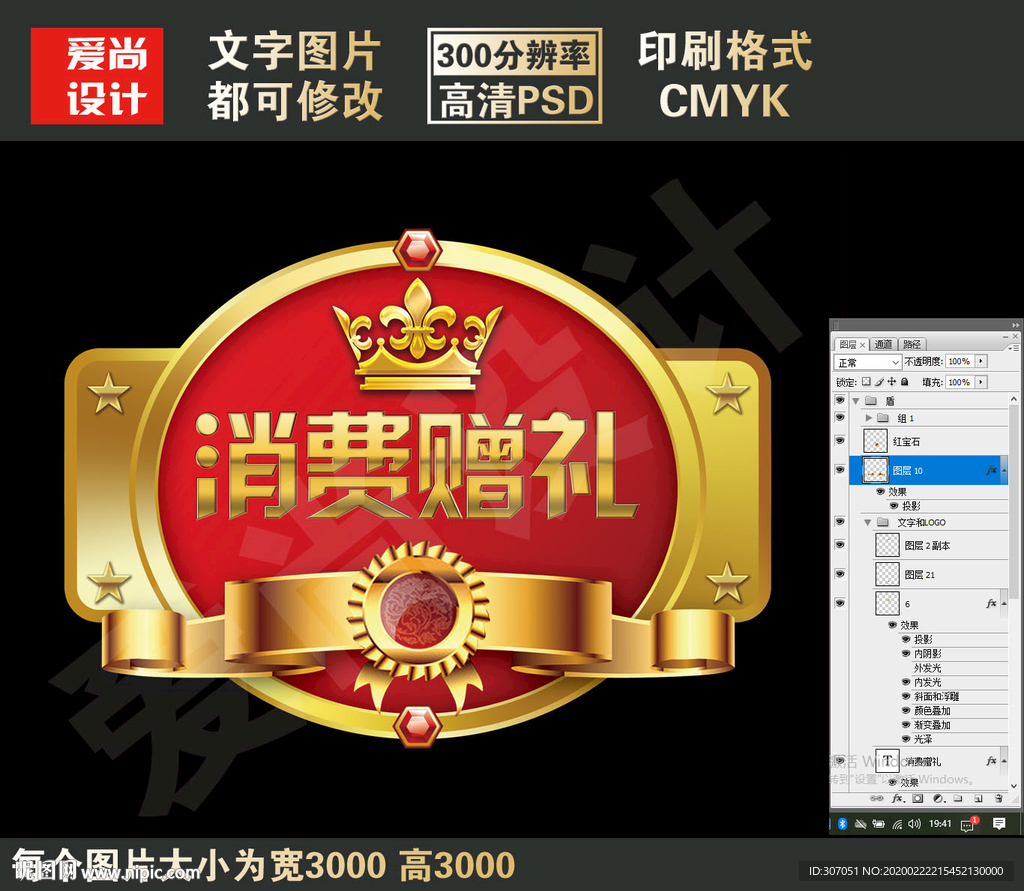Image resolution: width=1024 pixels, height=891 pixels.
Task: Create a new layer group icon
Action: [959, 798]
